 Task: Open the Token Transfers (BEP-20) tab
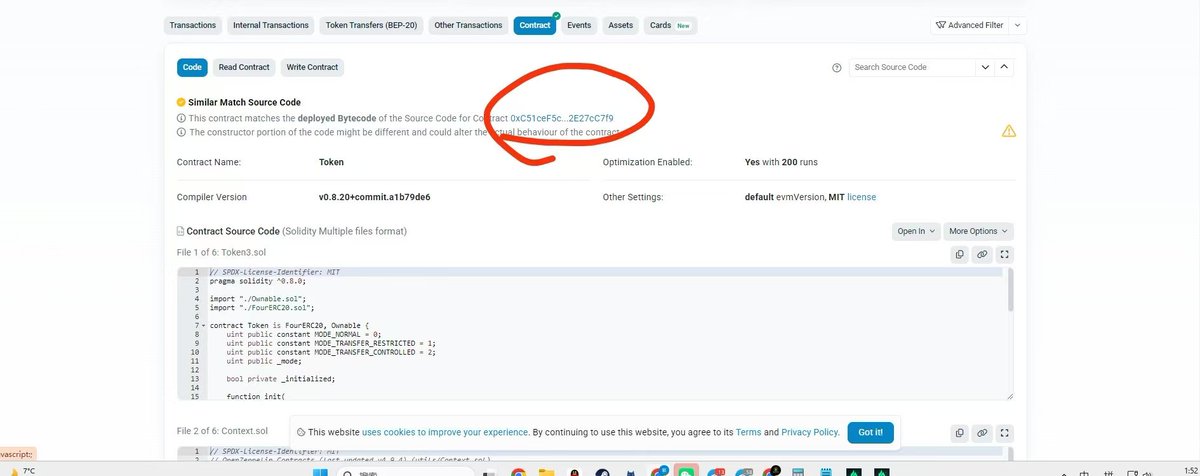coord(370,25)
